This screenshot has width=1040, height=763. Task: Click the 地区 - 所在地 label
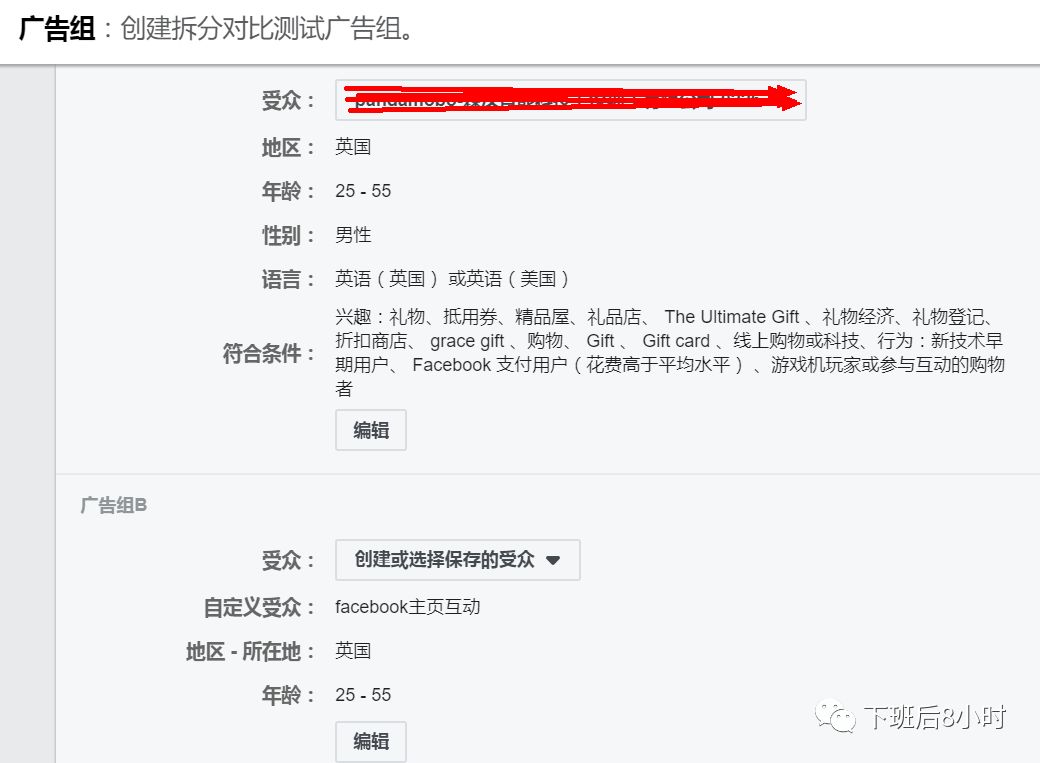tap(250, 652)
